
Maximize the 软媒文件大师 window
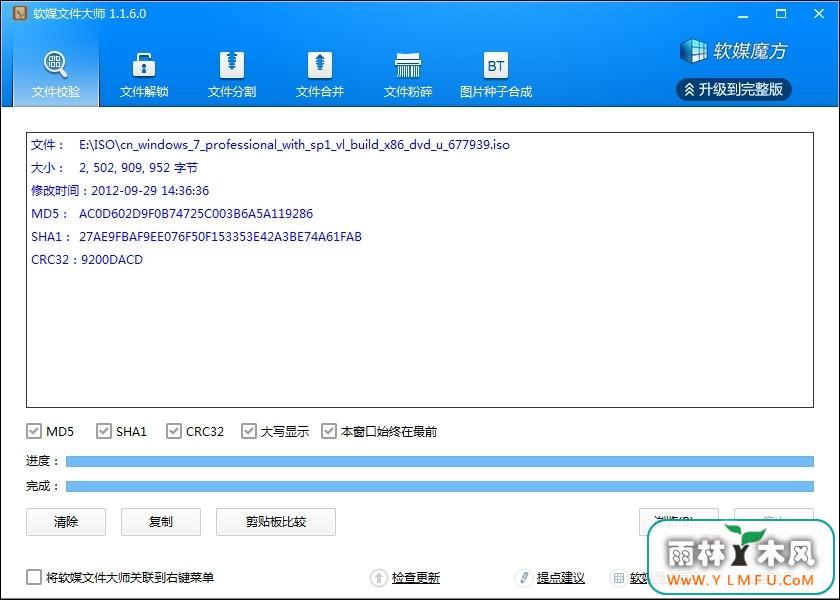(781, 14)
